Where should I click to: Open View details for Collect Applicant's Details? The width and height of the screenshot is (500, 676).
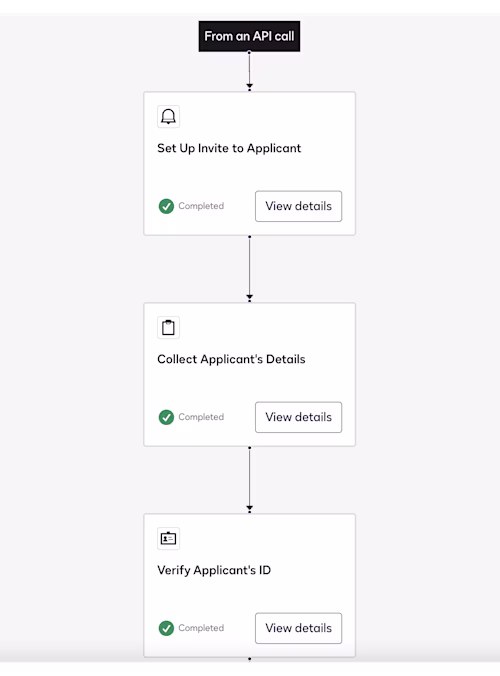coord(298,417)
